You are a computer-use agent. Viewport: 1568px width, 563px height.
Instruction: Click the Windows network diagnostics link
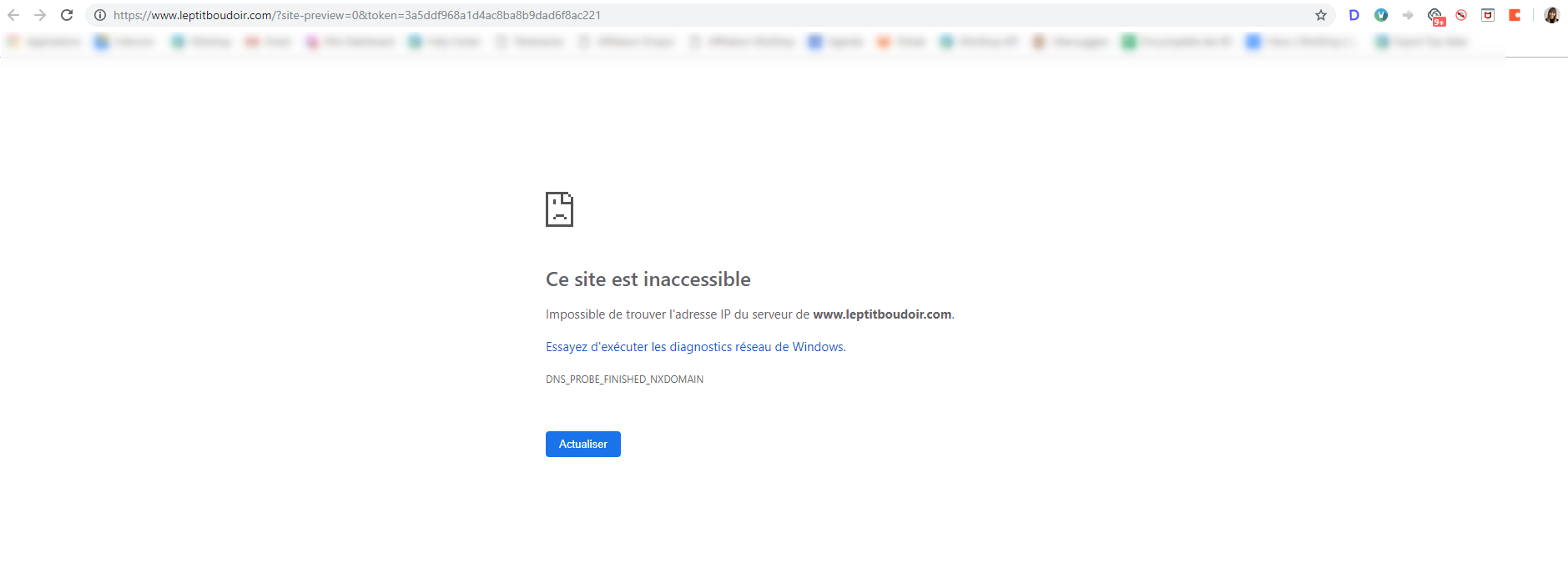pyautogui.click(x=695, y=347)
